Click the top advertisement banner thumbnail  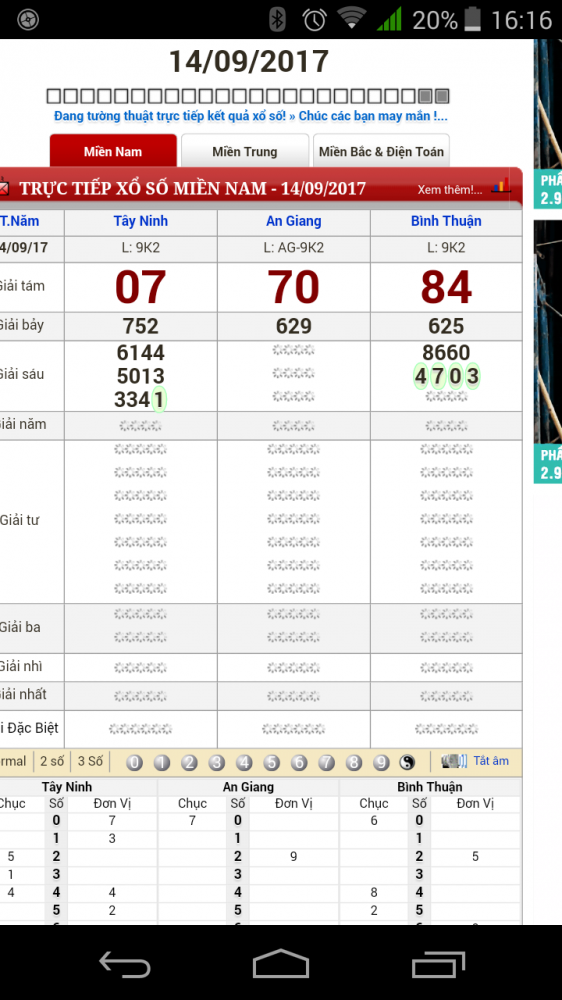[547, 122]
